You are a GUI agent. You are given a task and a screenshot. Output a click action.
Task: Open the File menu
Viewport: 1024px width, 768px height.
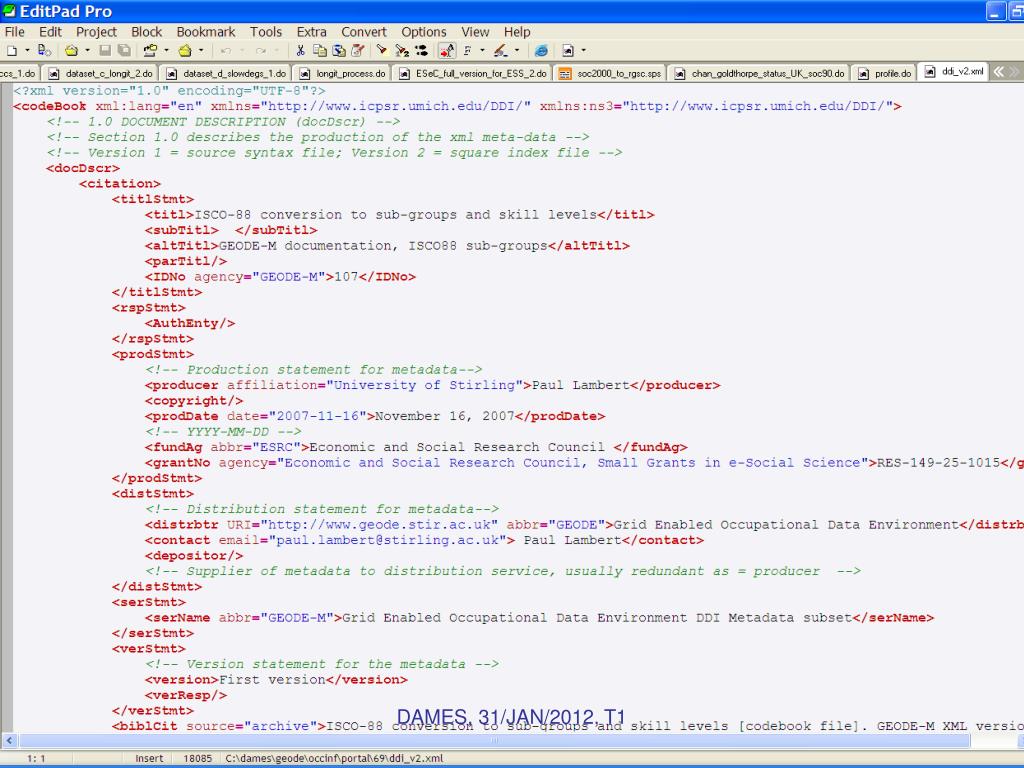pyautogui.click(x=14, y=31)
